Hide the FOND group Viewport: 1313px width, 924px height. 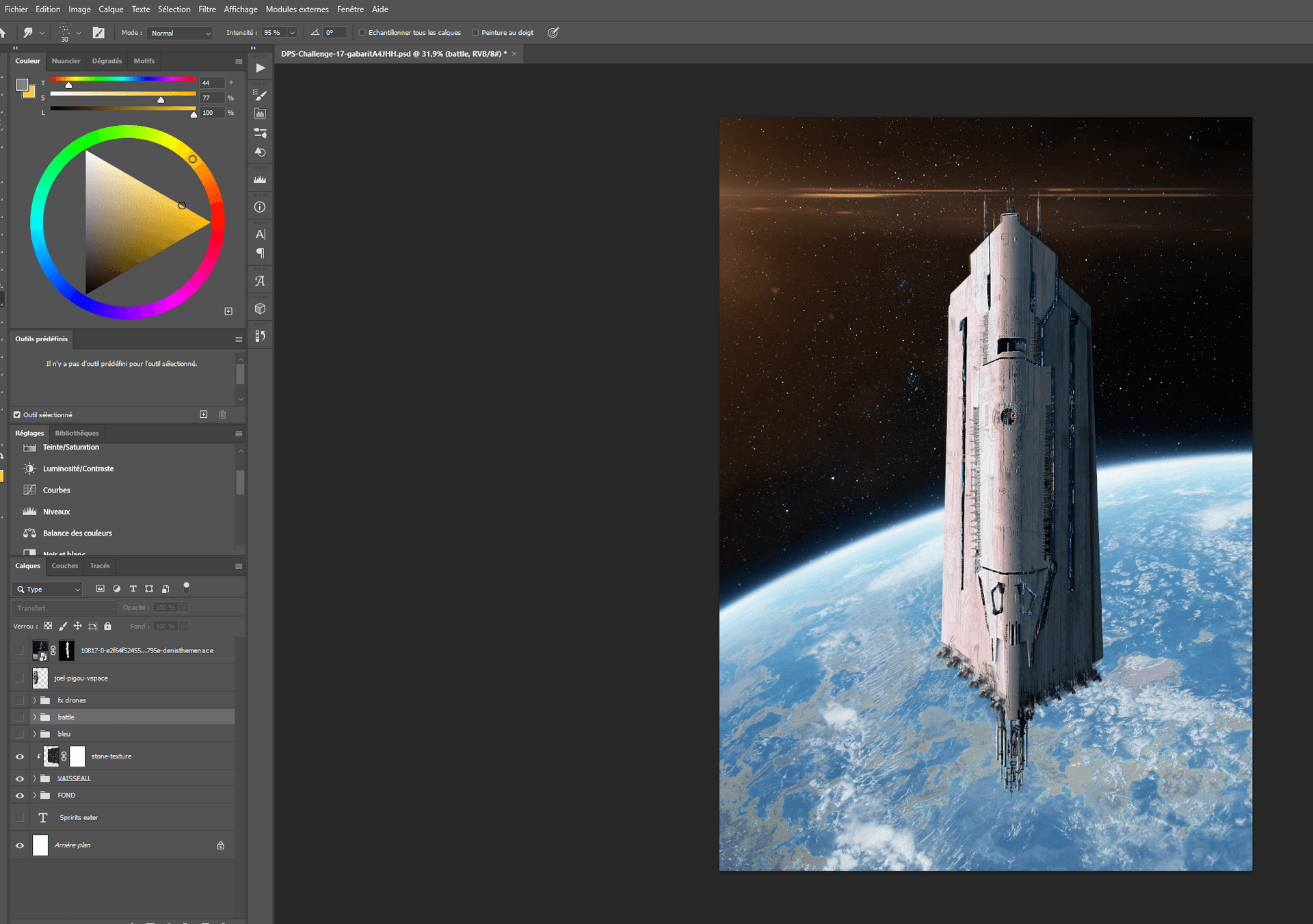[x=20, y=795]
